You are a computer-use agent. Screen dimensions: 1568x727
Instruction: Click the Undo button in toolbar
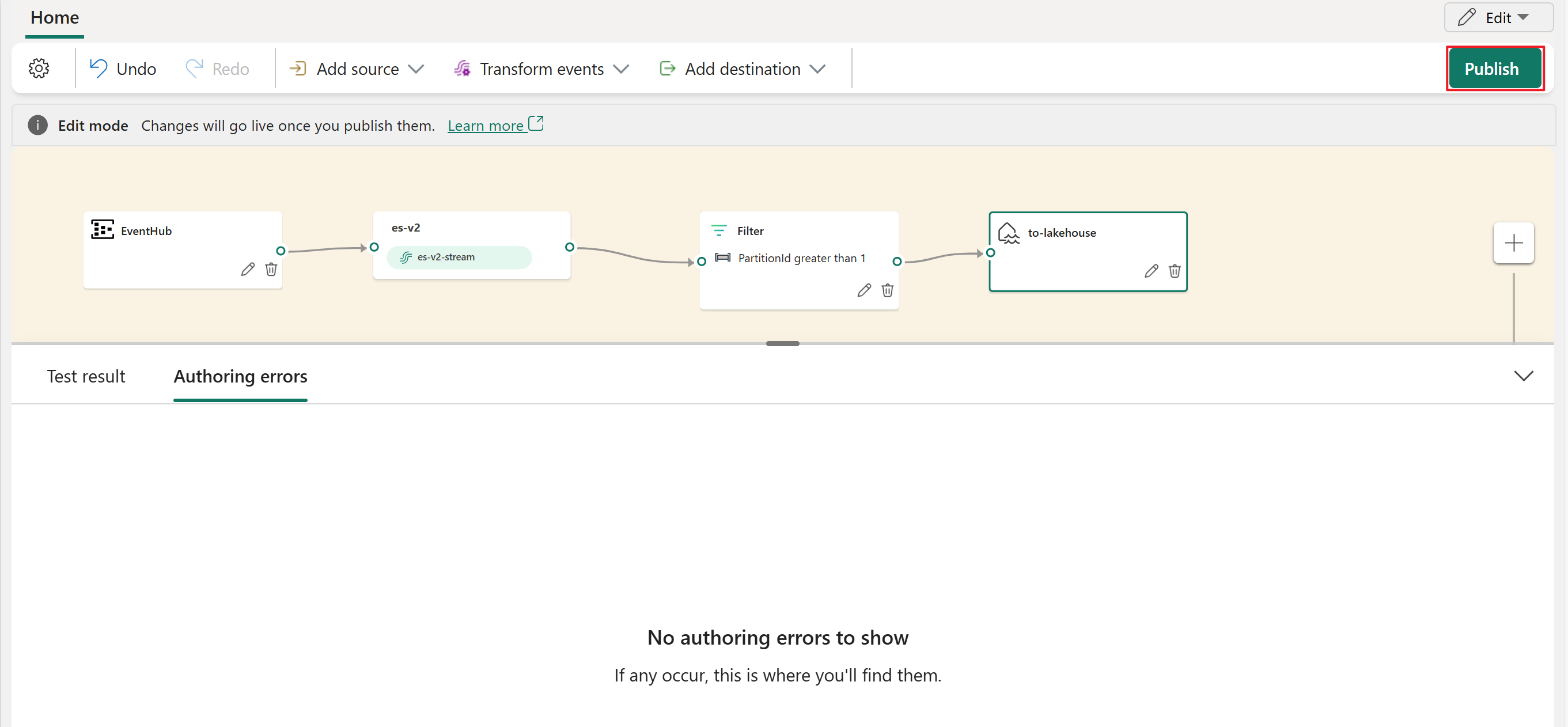point(122,68)
